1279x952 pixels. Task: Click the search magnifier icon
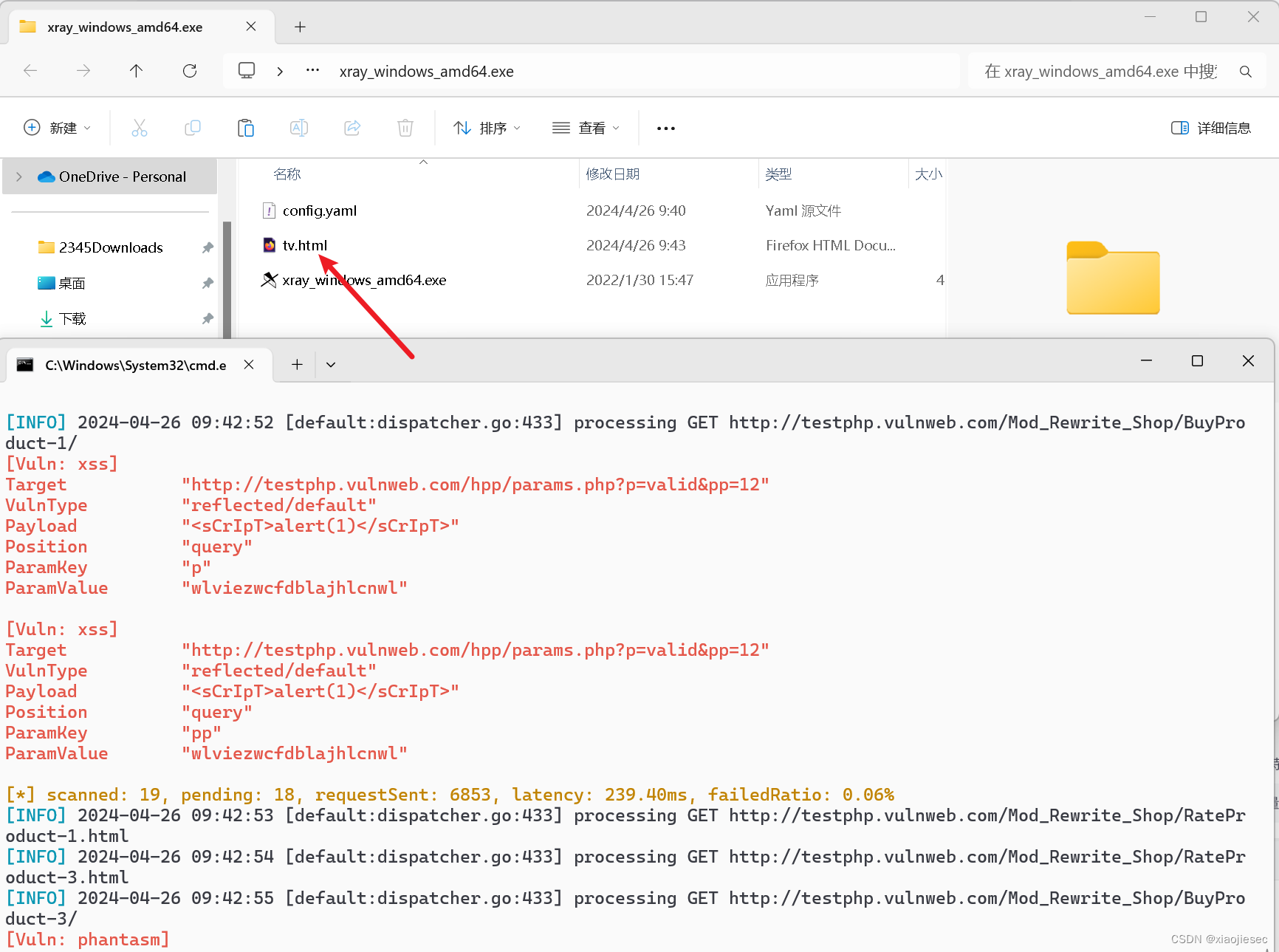click(1246, 72)
